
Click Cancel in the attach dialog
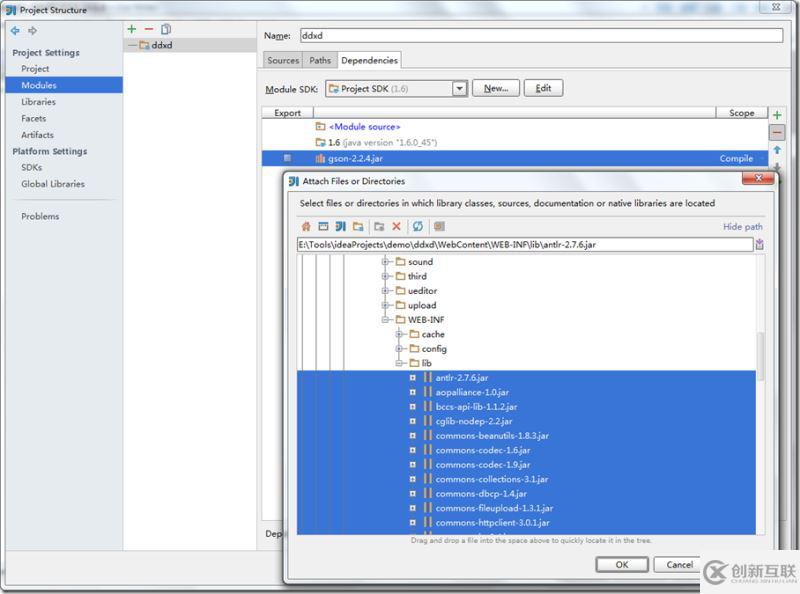coord(680,564)
